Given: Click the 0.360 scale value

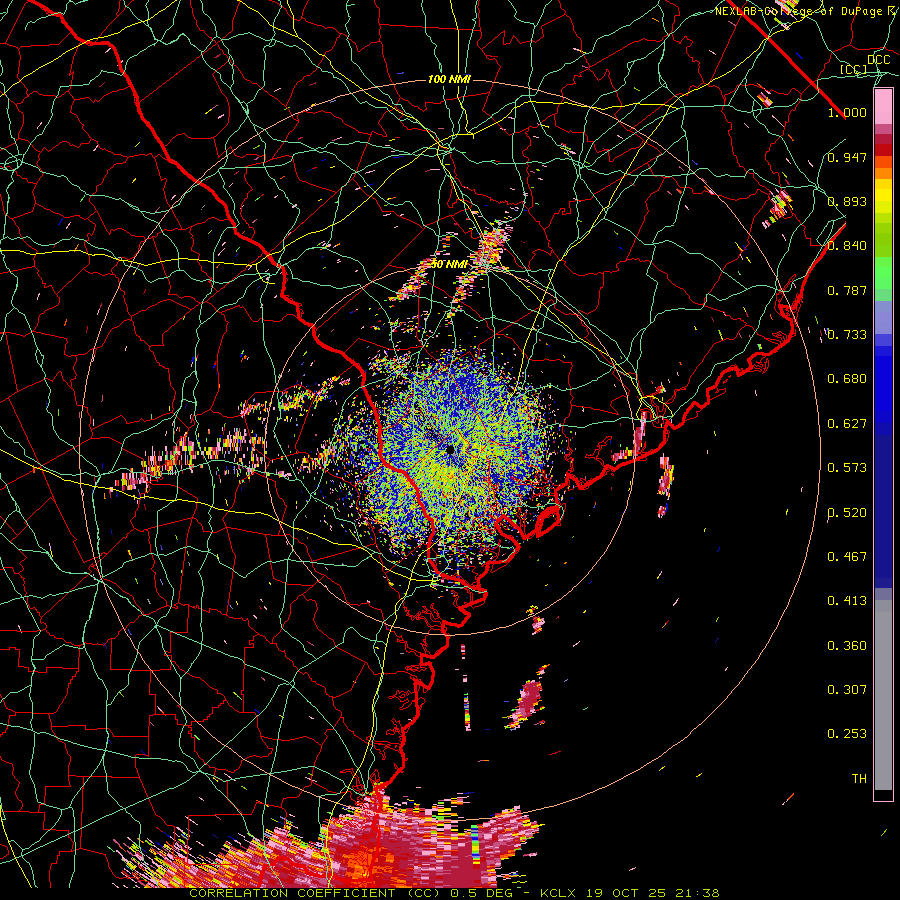Looking at the screenshot, I should [x=847, y=646].
